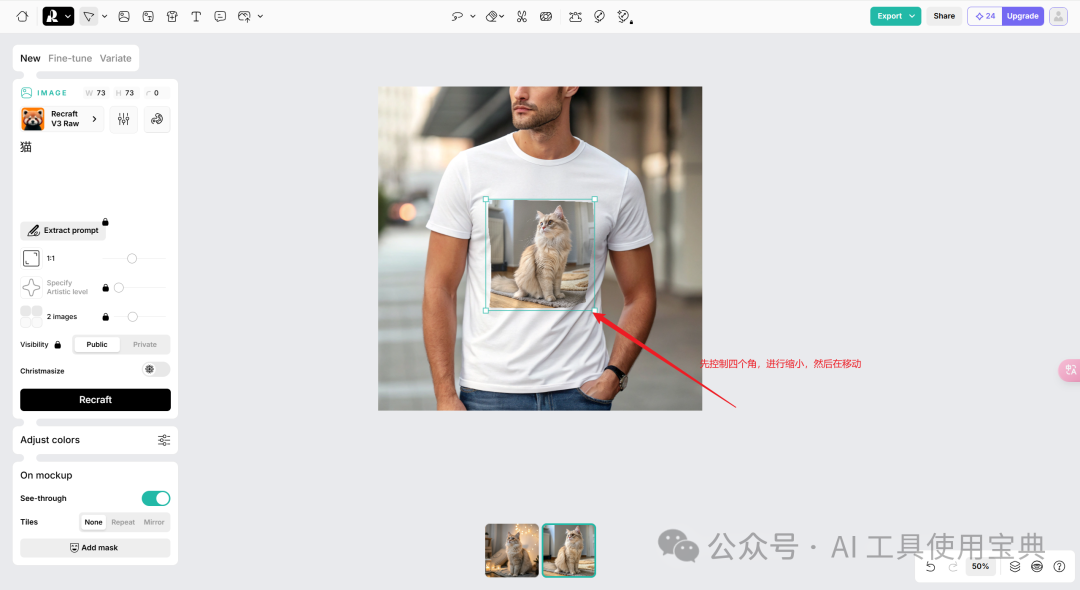Image resolution: width=1080 pixels, height=590 pixels.
Task: Click the undo arrow near the zoom control
Action: (930, 566)
